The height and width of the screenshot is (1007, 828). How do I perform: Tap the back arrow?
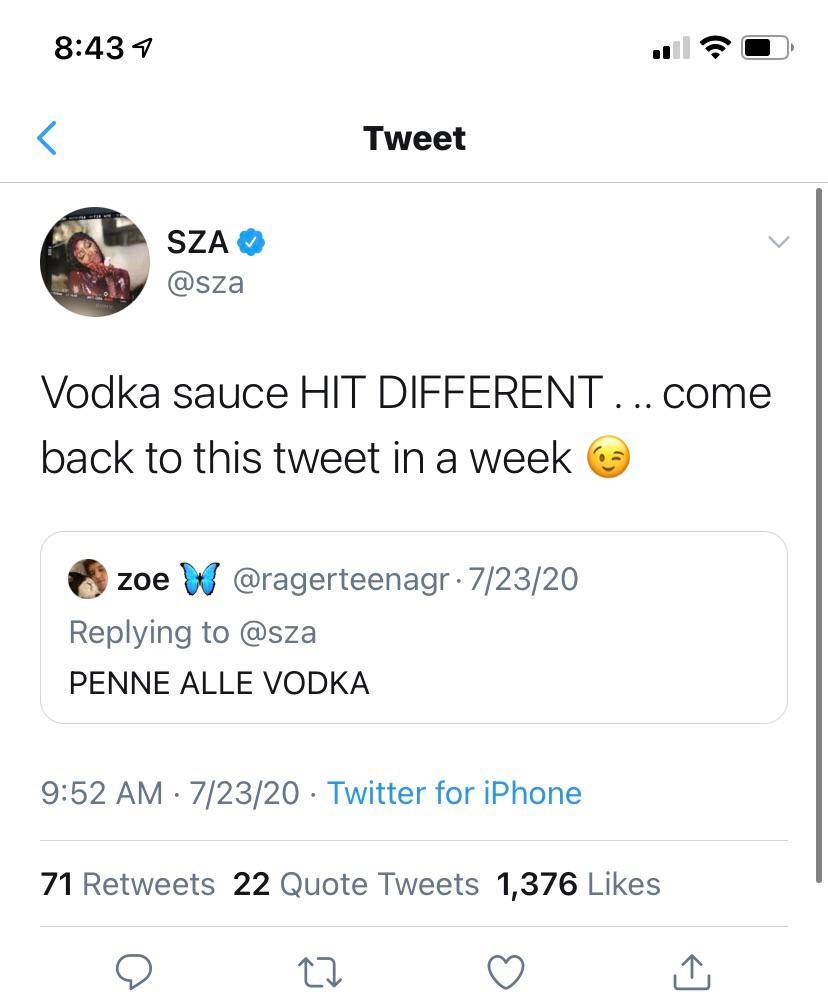tap(47, 138)
